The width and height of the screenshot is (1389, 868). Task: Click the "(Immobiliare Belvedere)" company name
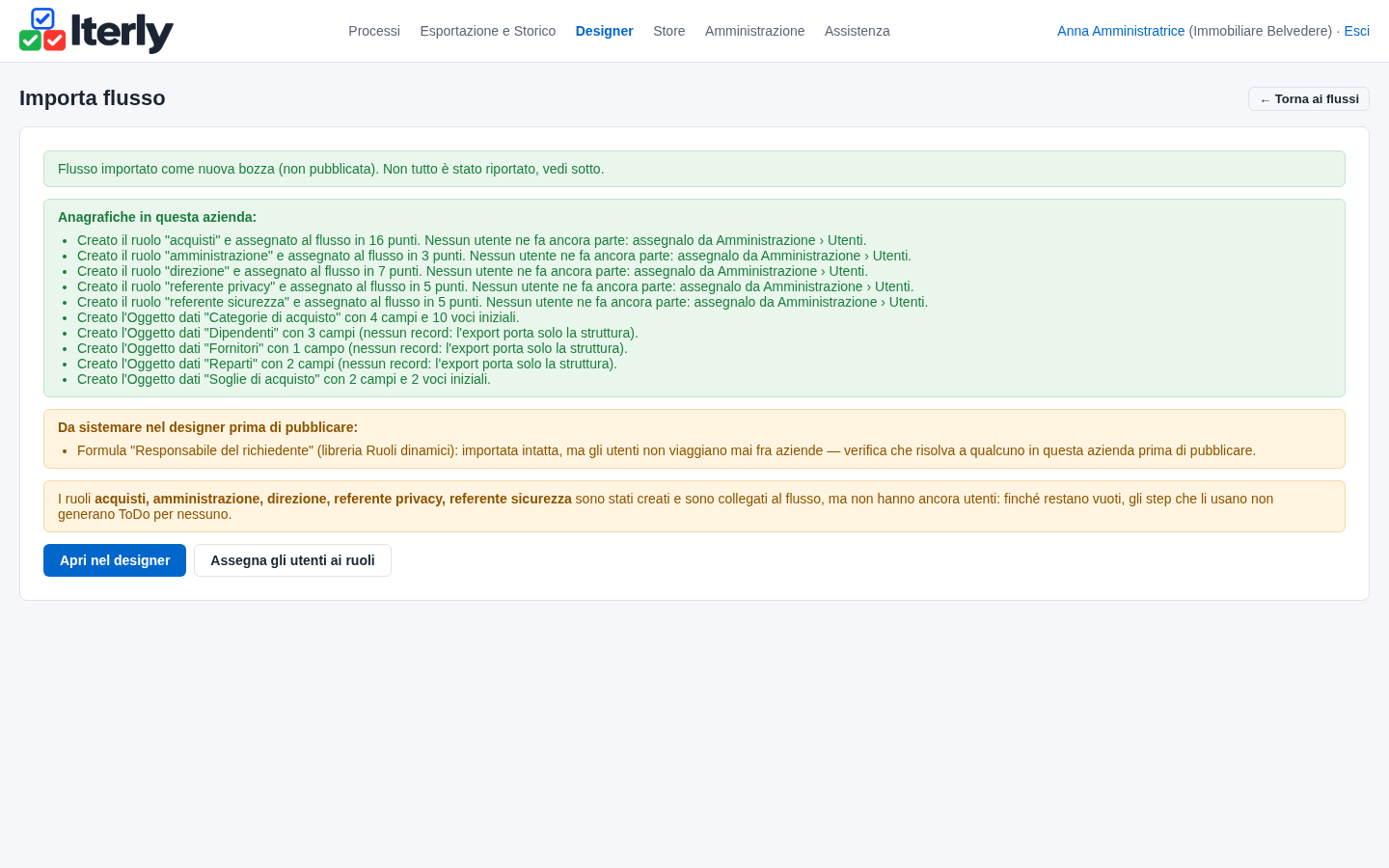[x=1261, y=31]
